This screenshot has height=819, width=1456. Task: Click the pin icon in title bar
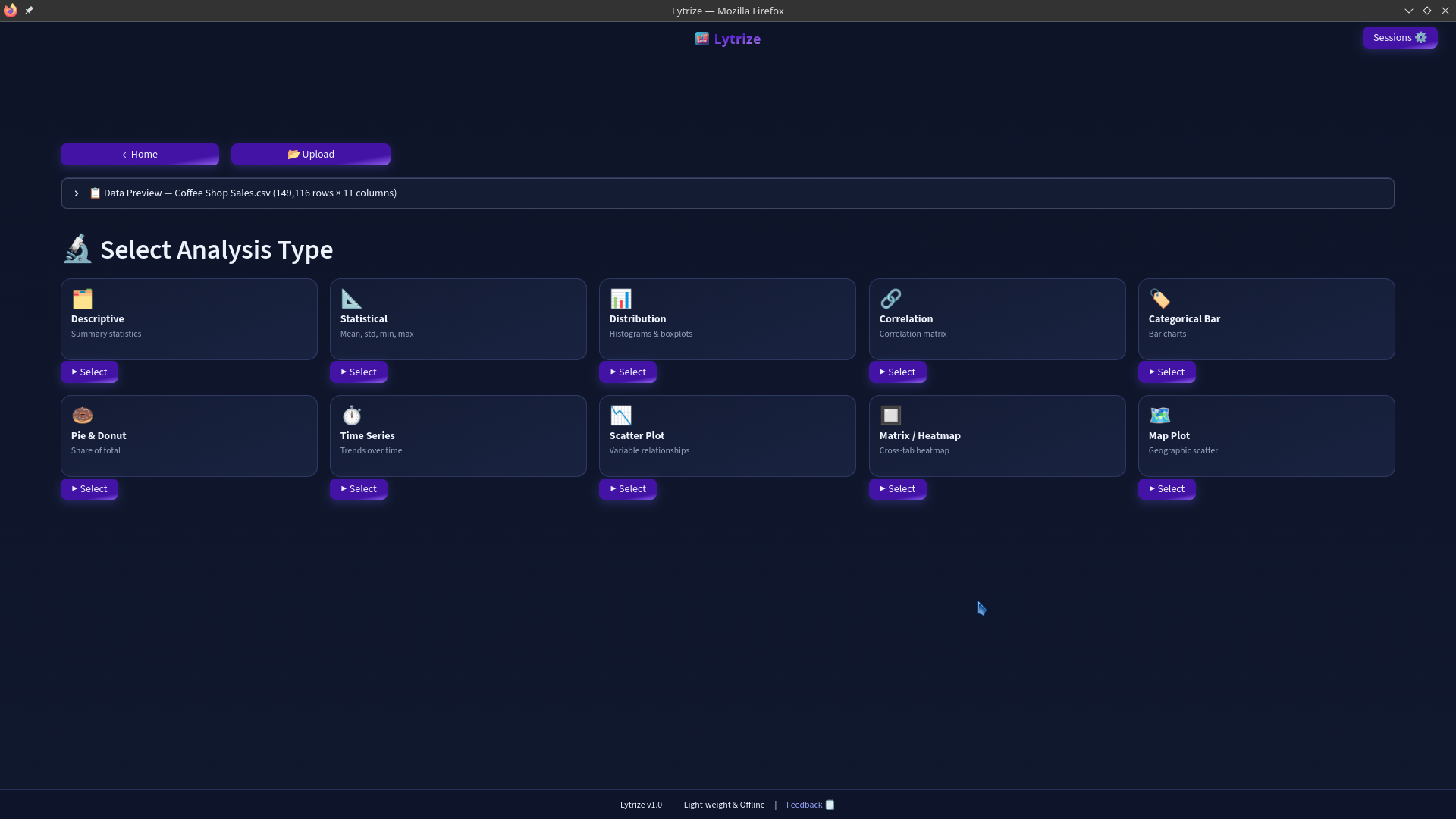29,11
